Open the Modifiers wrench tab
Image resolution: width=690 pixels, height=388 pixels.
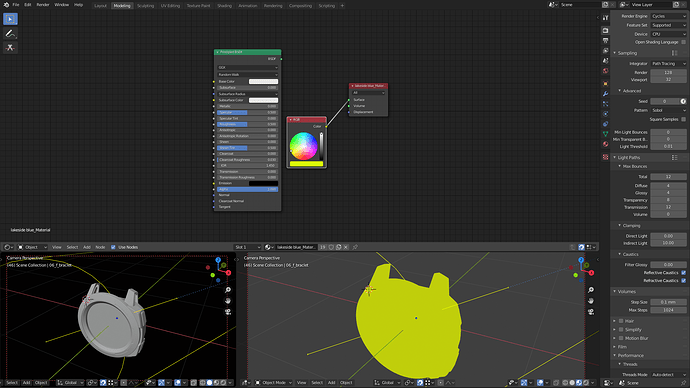click(x=606, y=94)
